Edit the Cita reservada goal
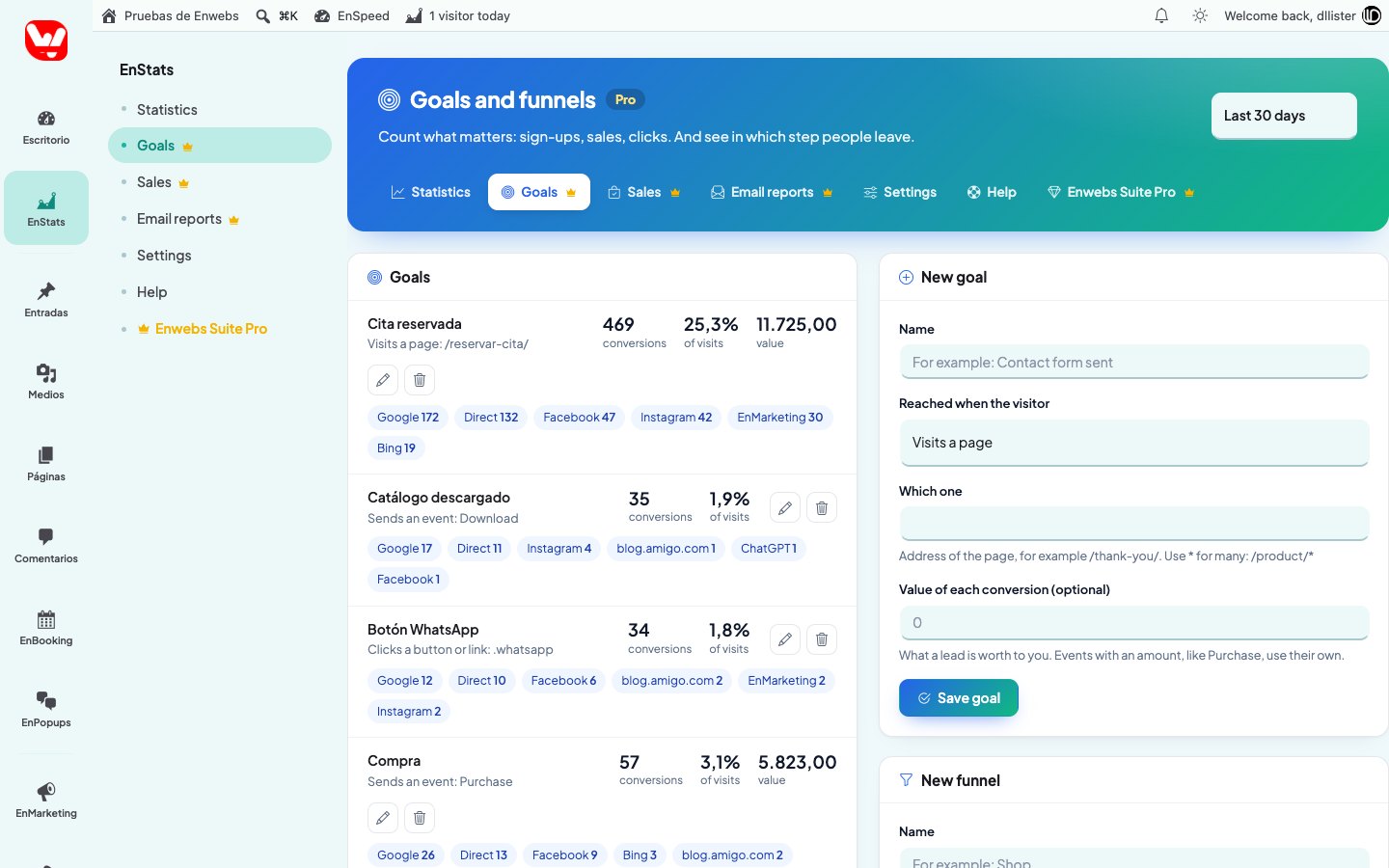 coord(383,380)
